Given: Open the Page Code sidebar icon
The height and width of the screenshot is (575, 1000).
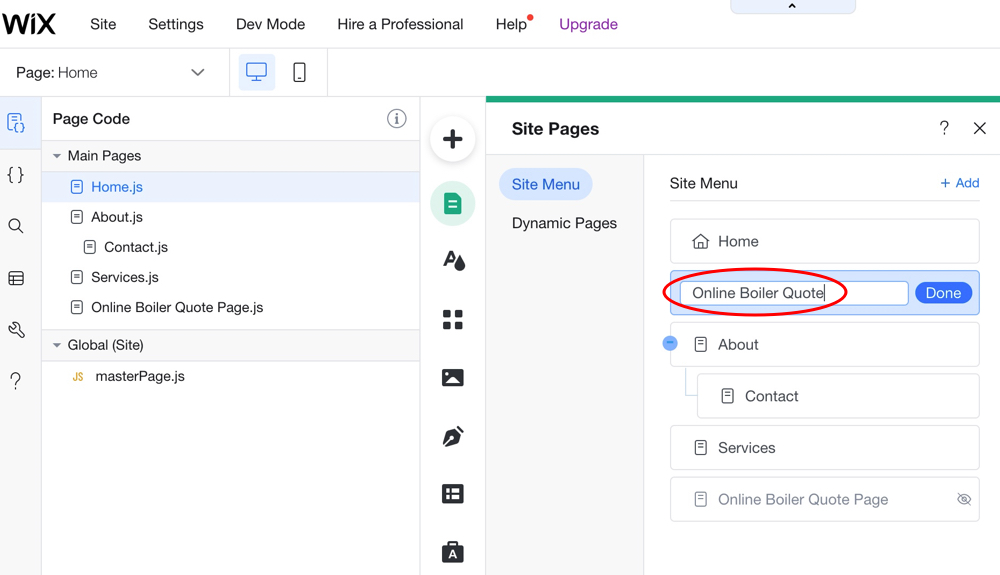Looking at the screenshot, I should 16,122.
